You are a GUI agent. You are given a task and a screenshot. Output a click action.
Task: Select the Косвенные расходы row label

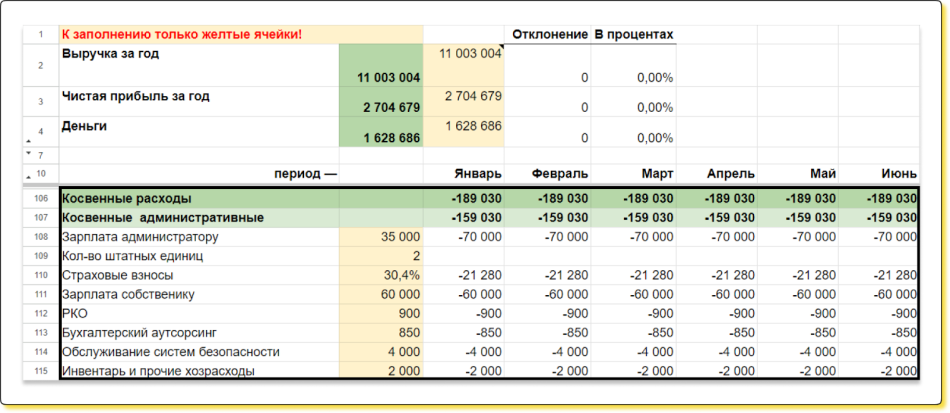pos(198,198)
